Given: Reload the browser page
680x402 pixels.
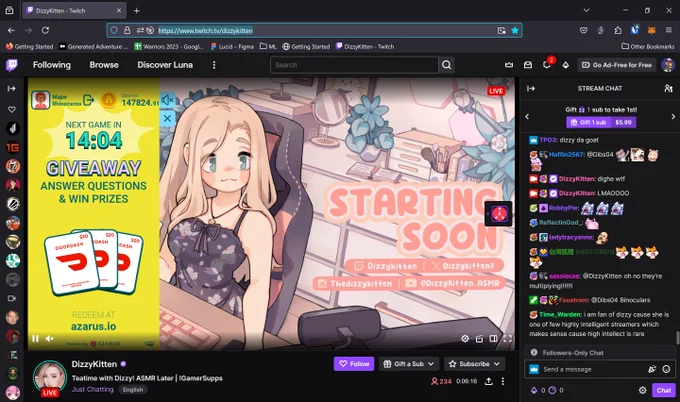Looking at the screenshot, I should pyautogui.click(x=45, y=30).
